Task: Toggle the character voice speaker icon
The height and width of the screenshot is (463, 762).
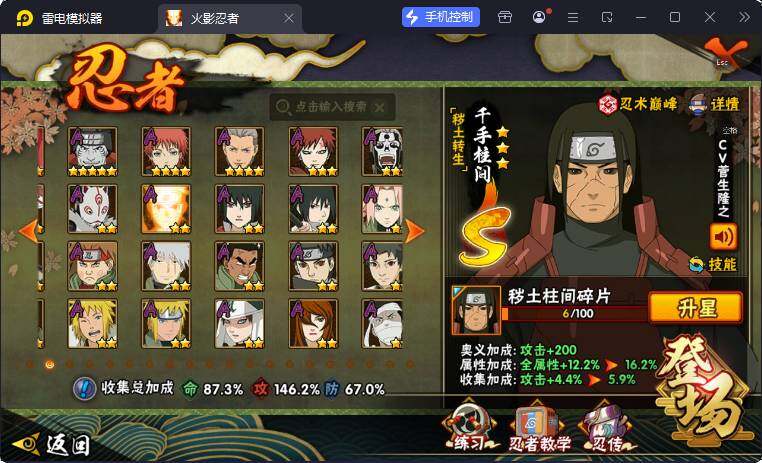Action: click(723, 237)
